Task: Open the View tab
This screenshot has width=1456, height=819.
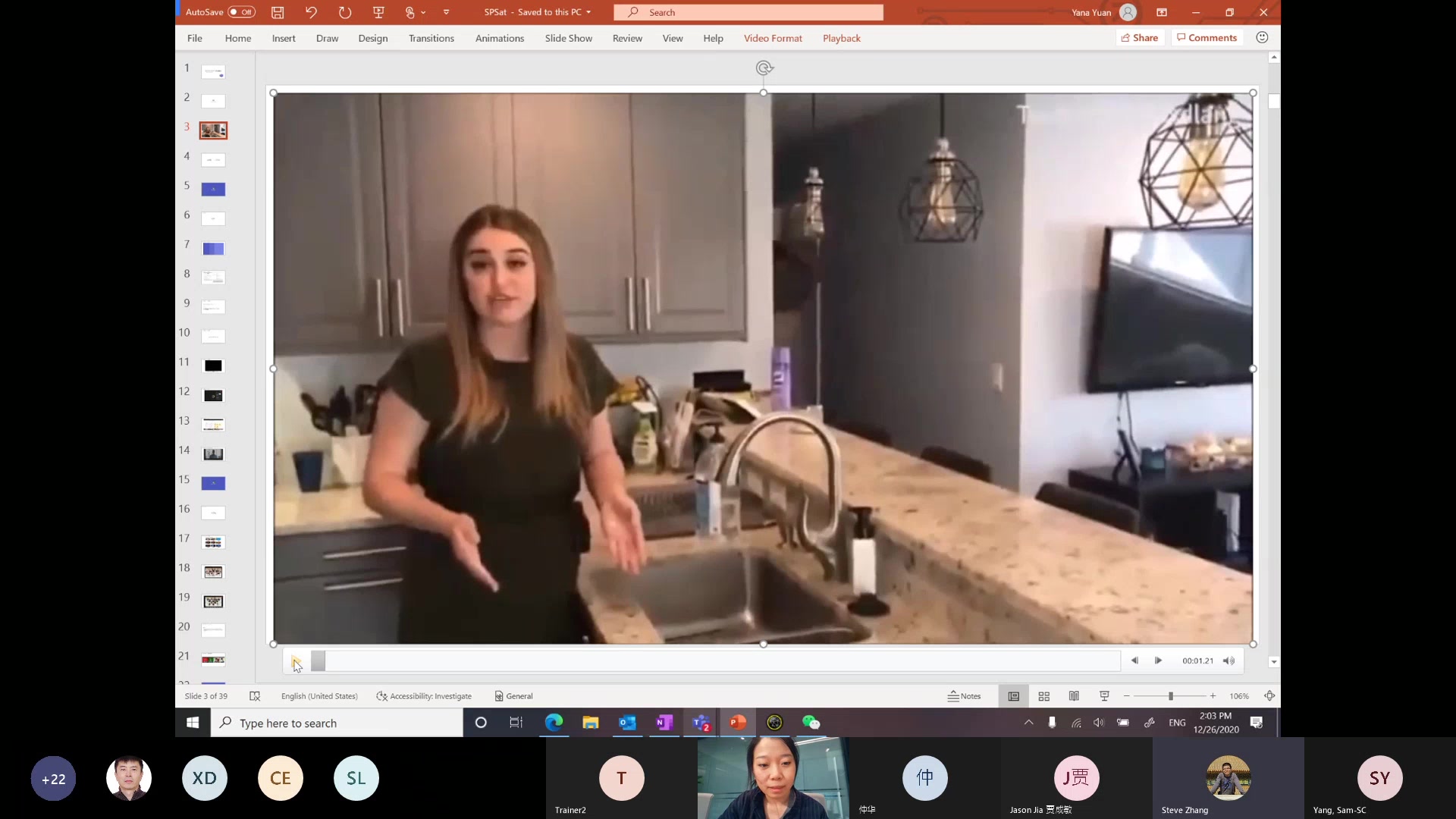Action: coord(673,38)
